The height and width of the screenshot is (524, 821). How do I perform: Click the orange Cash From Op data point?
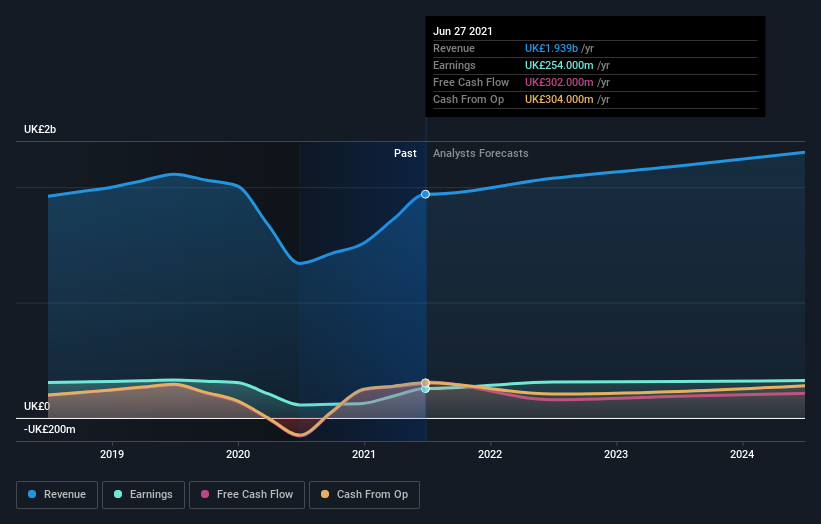pos(425,383)
